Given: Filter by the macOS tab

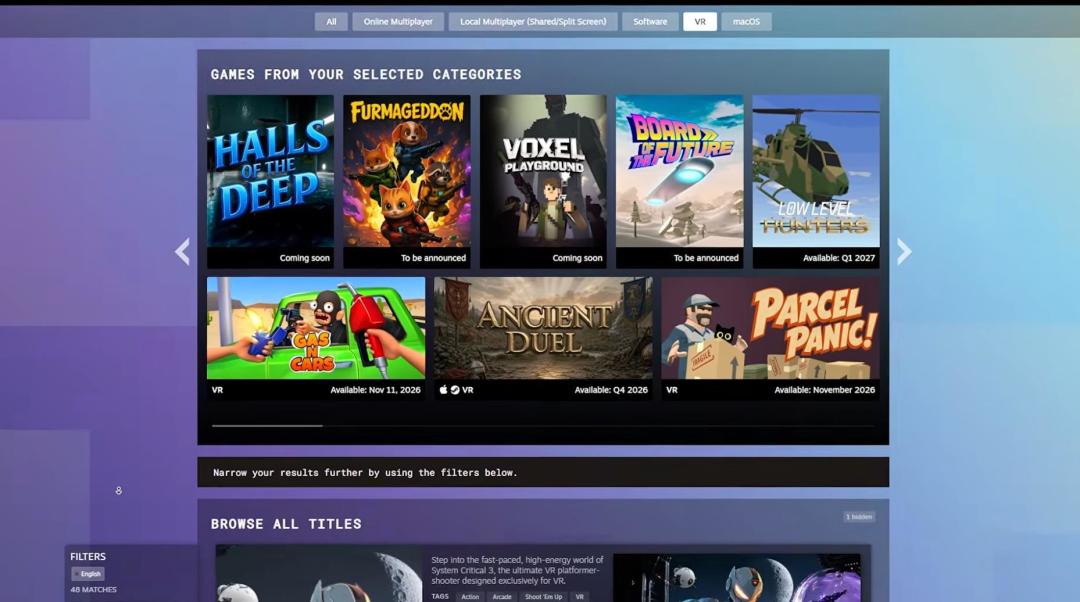Looking at the screenshot, I should pos(746,21).
